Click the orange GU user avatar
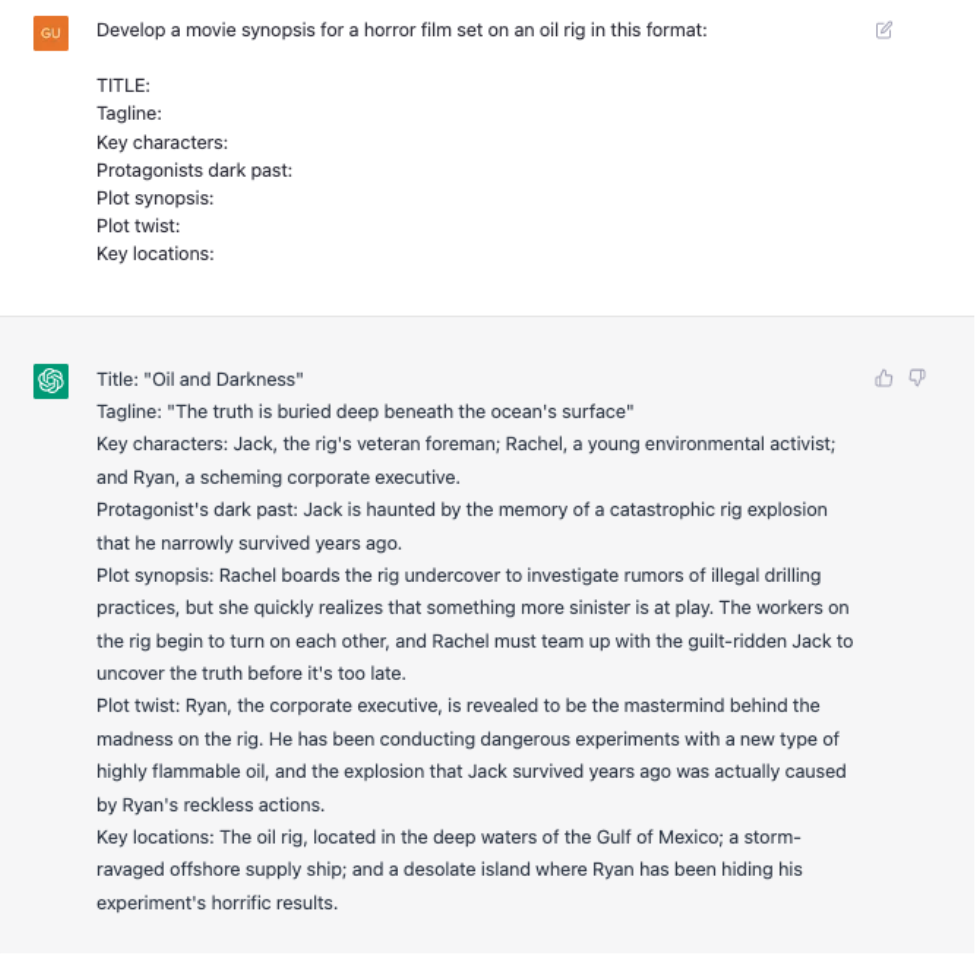 (x=51, y=33)
